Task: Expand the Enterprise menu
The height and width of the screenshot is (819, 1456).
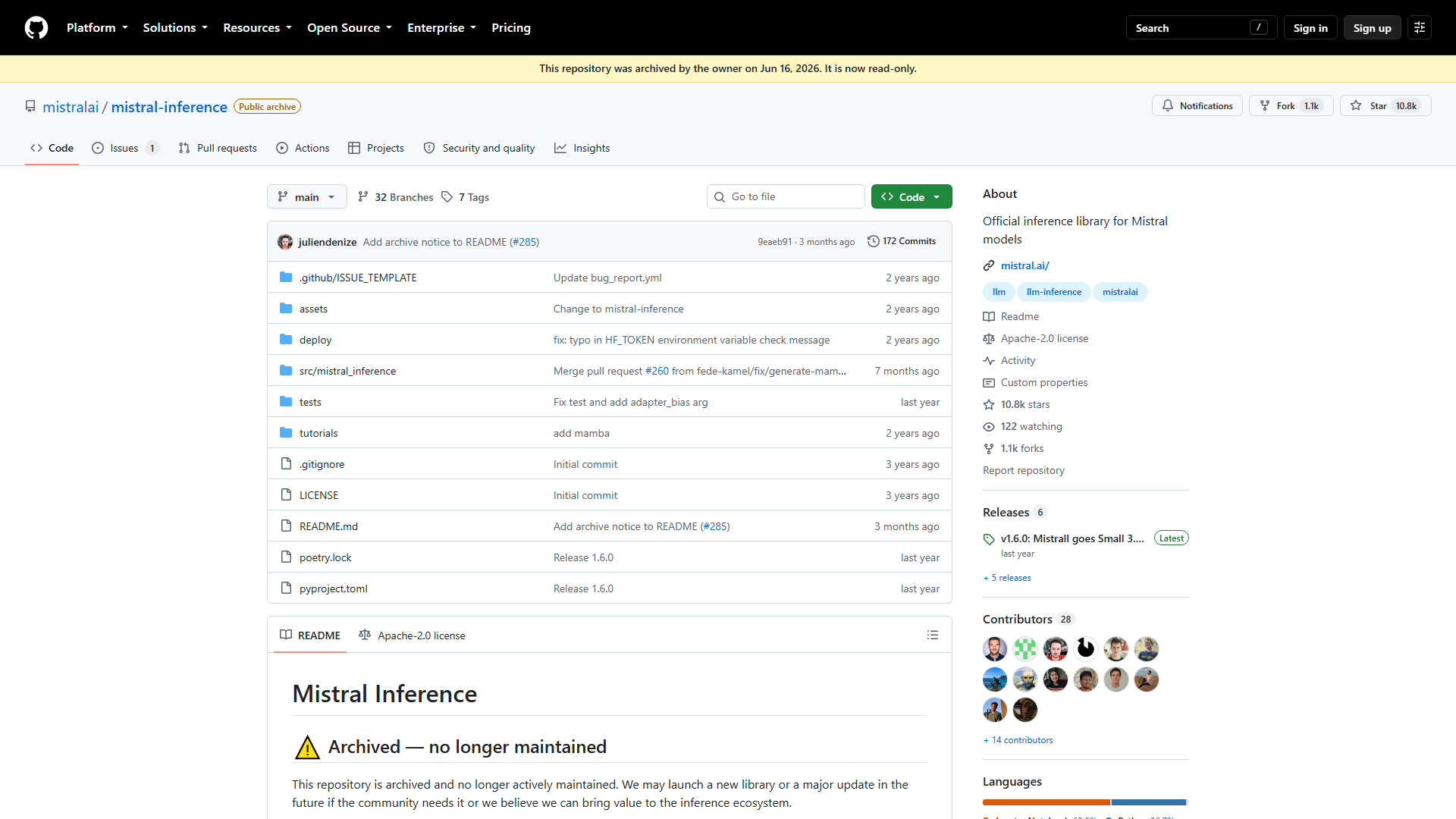Action: (441, 28)
